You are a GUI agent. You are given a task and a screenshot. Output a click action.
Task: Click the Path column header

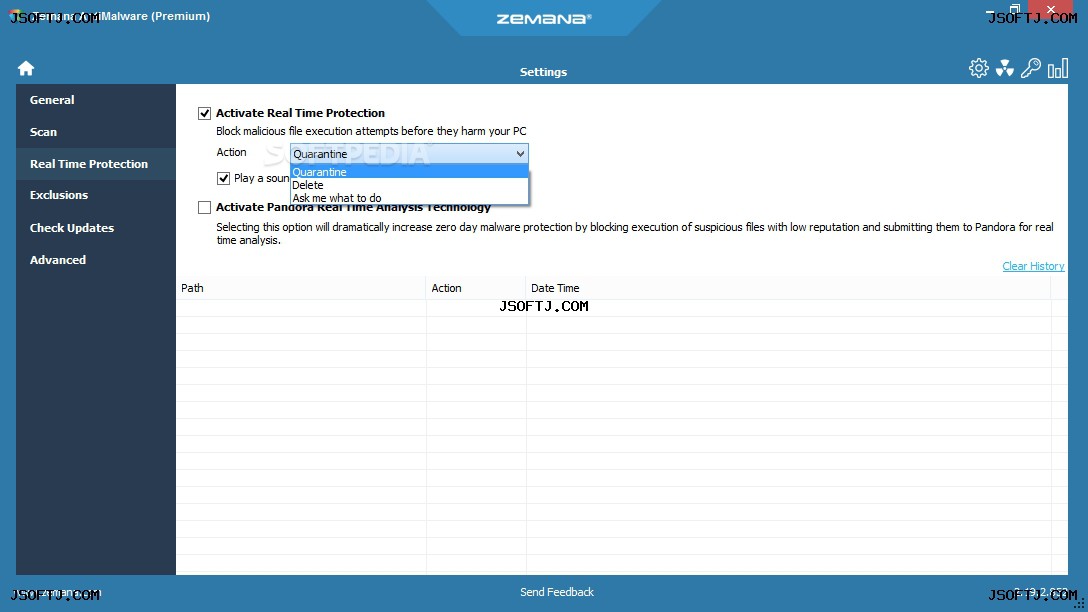301,288
